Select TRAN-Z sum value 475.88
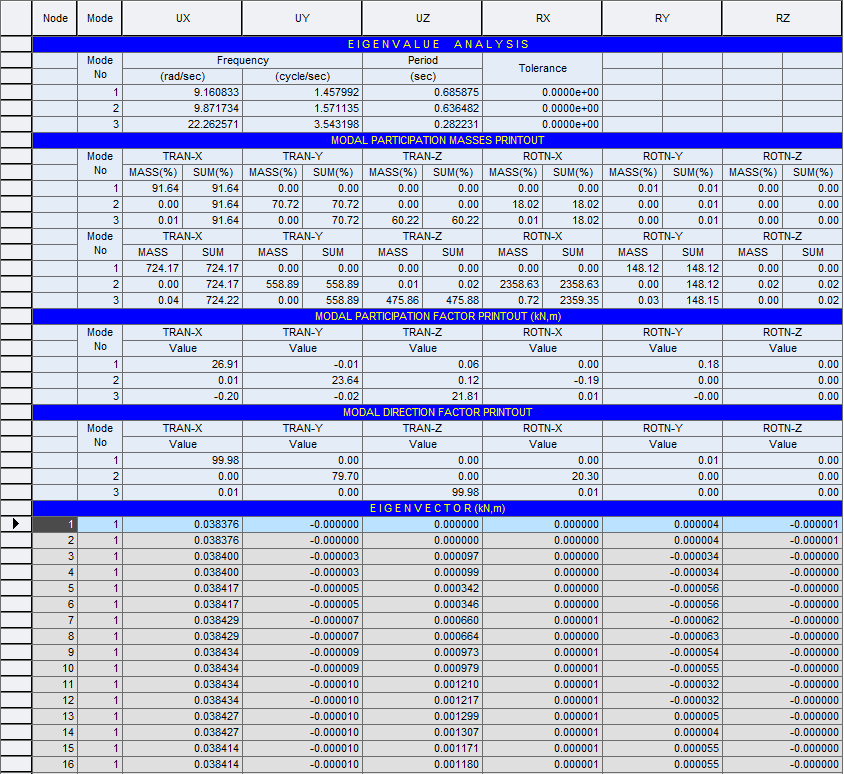 [x=453, y=300]
